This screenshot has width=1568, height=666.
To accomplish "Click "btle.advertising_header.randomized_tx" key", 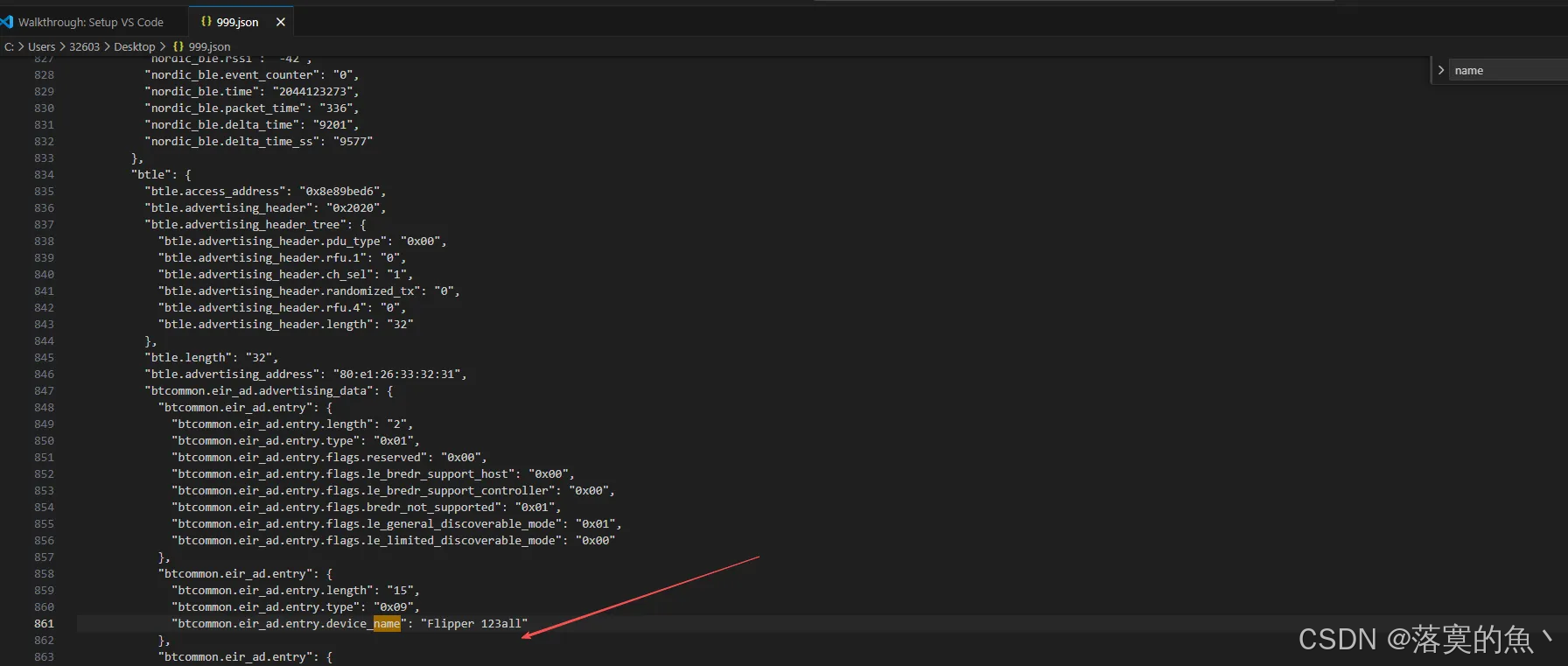I will [x=290, y=291].
